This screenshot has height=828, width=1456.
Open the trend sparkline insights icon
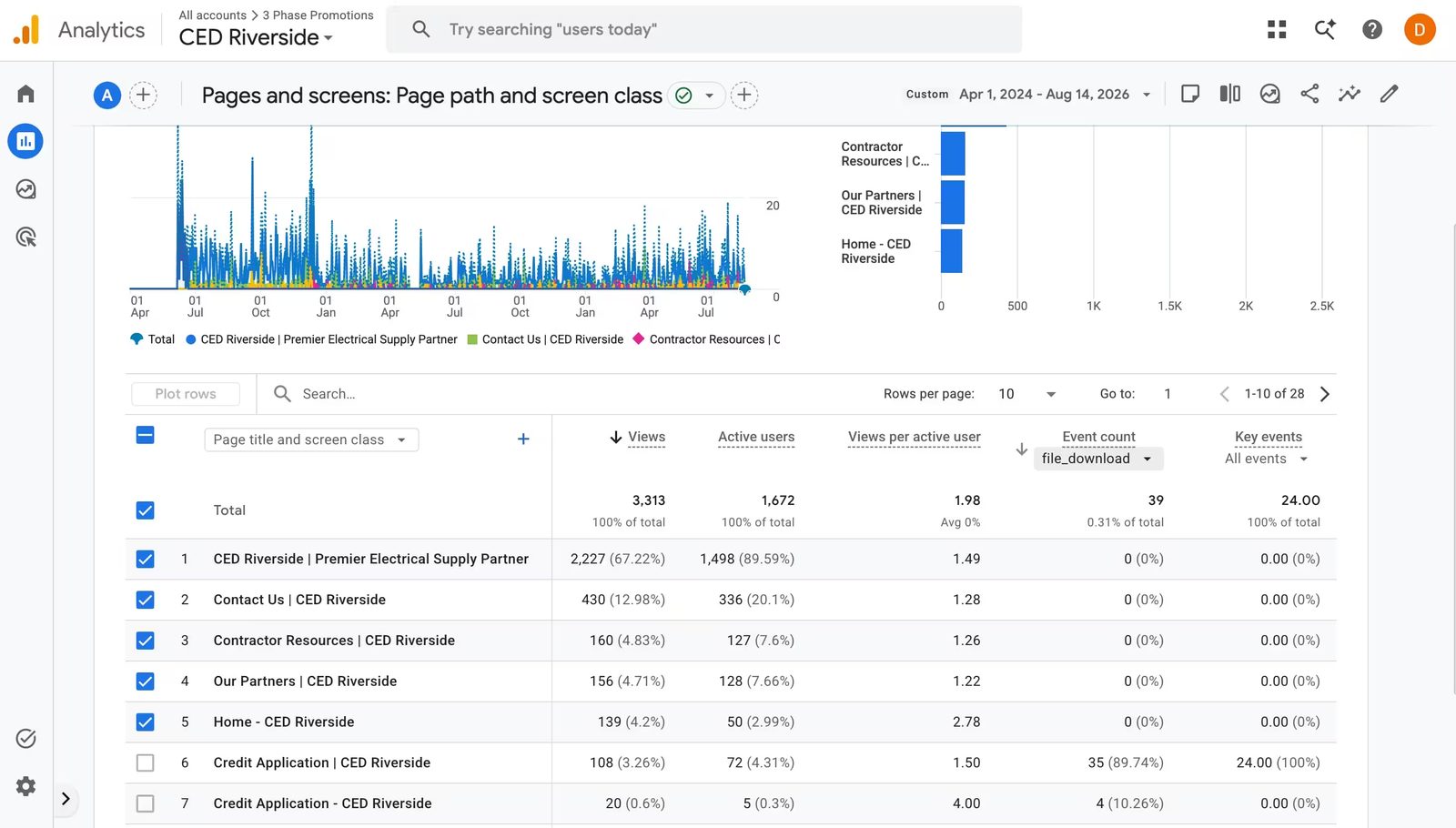(x=1350, y=94)
